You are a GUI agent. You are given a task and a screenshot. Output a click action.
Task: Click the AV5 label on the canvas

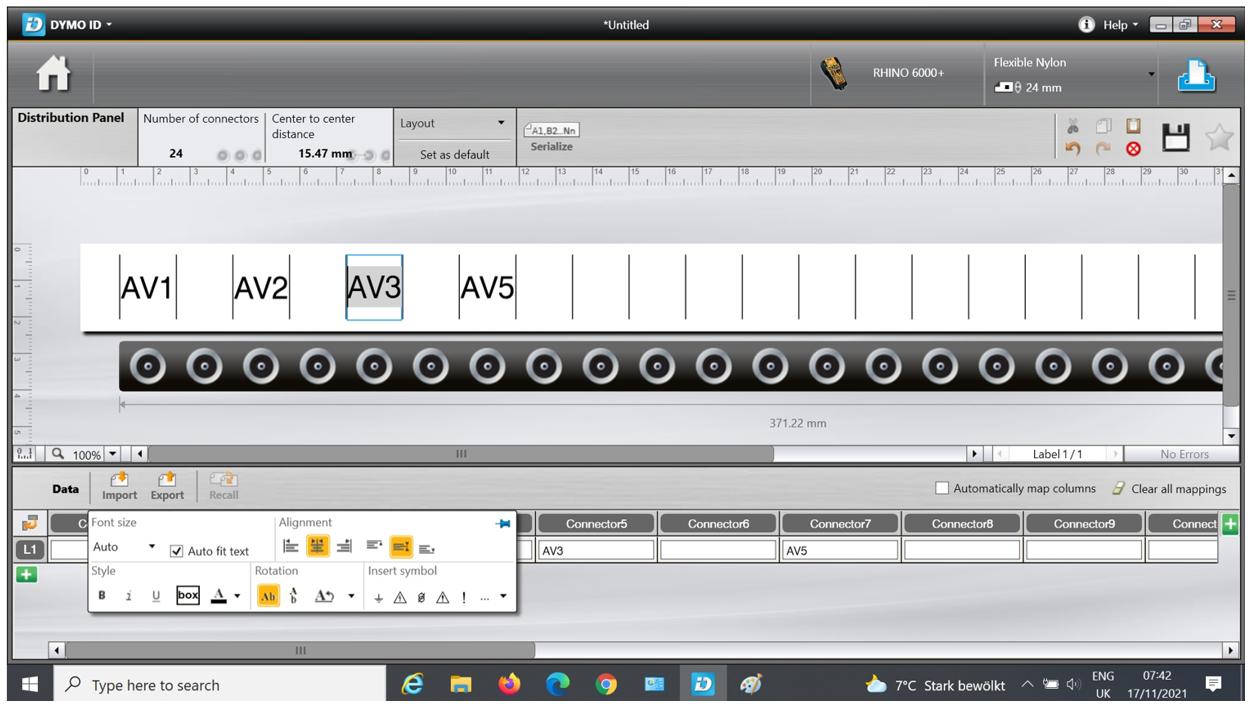pos(487,288)
